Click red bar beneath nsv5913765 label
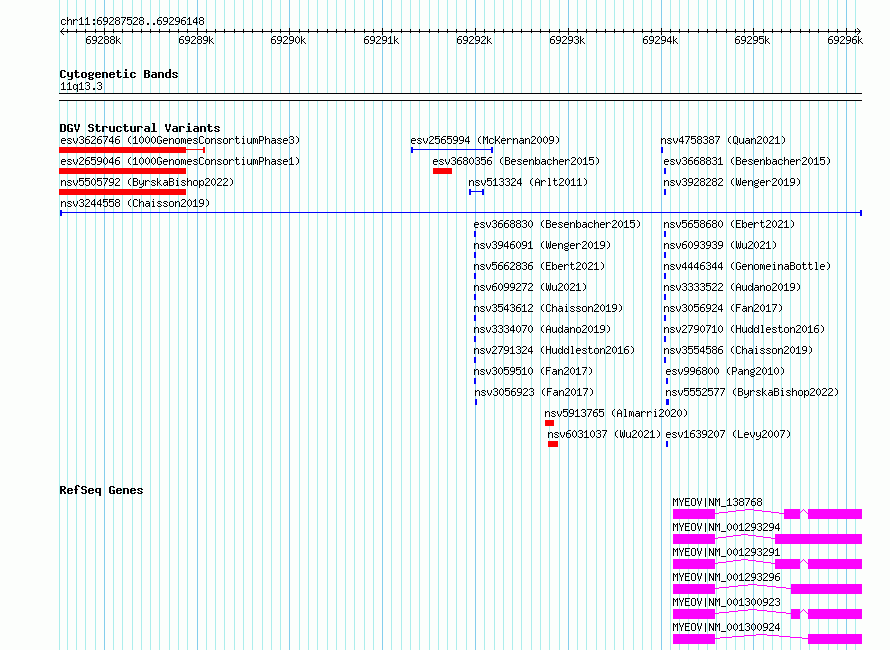 (549, 423)
